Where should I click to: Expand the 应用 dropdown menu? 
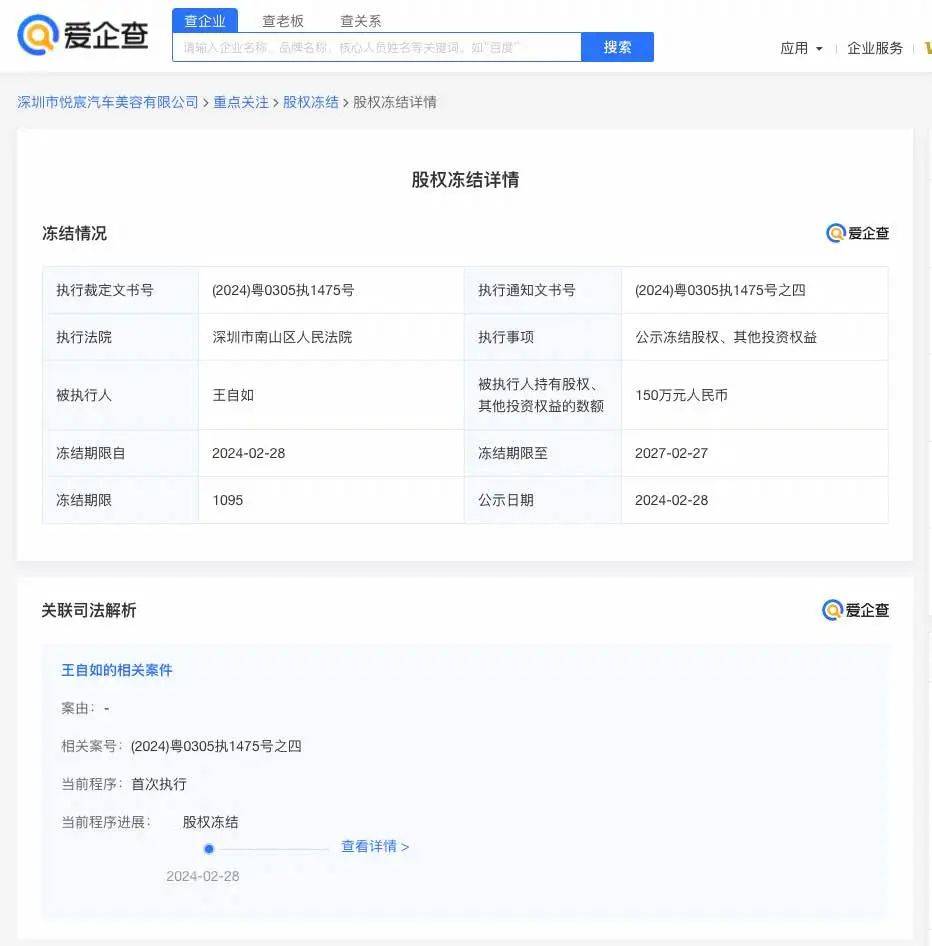pyautogui.click(x=801, y=48)
